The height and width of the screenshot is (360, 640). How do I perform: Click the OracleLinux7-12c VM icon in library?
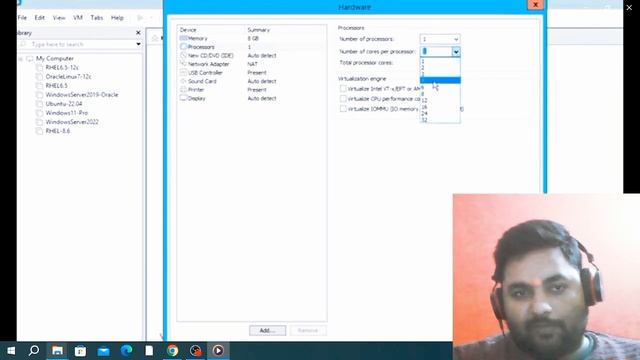click(39, 76)
